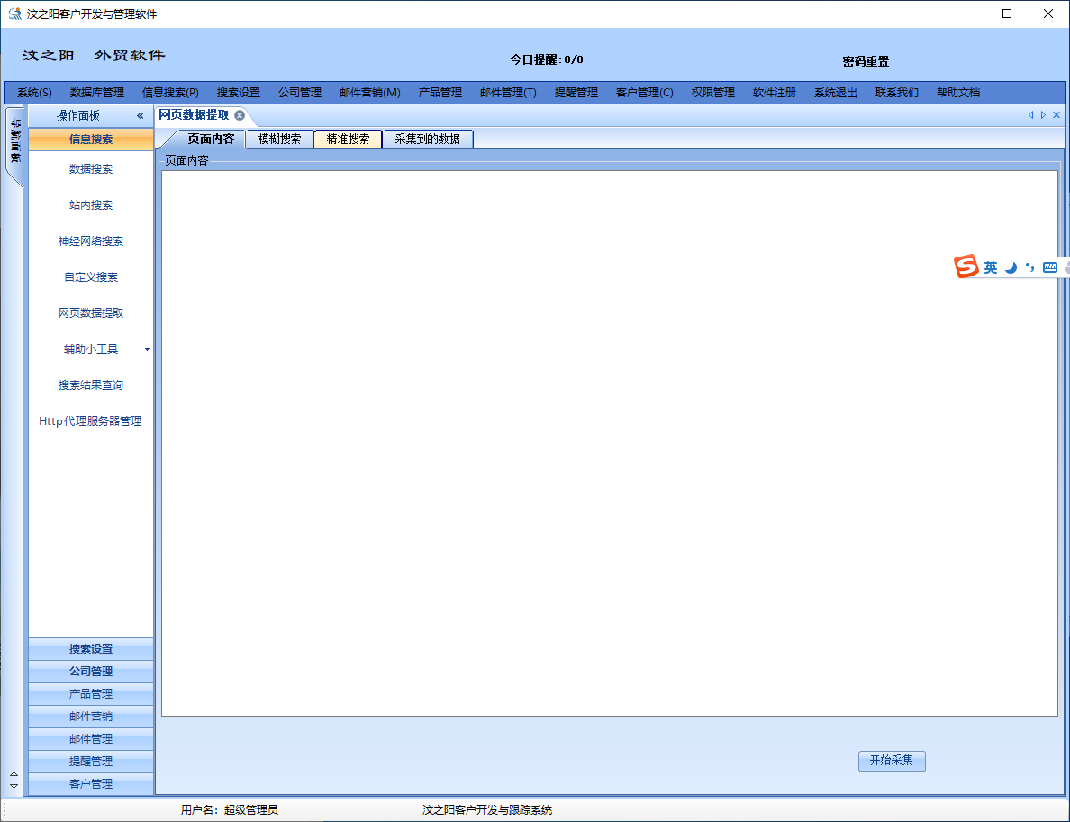
Task: Click the 密码重置 link
Action: [x=865, y=62]
